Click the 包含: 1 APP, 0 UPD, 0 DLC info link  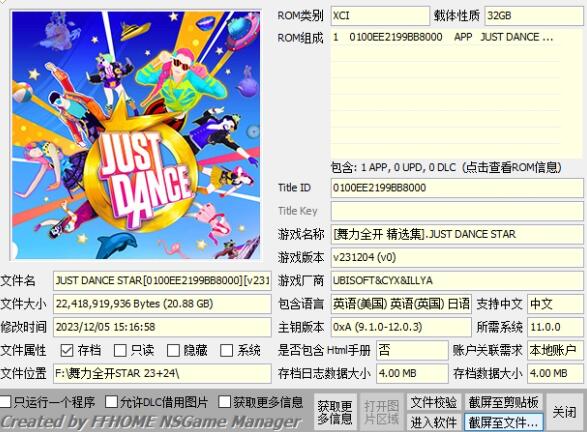point(446,167)
